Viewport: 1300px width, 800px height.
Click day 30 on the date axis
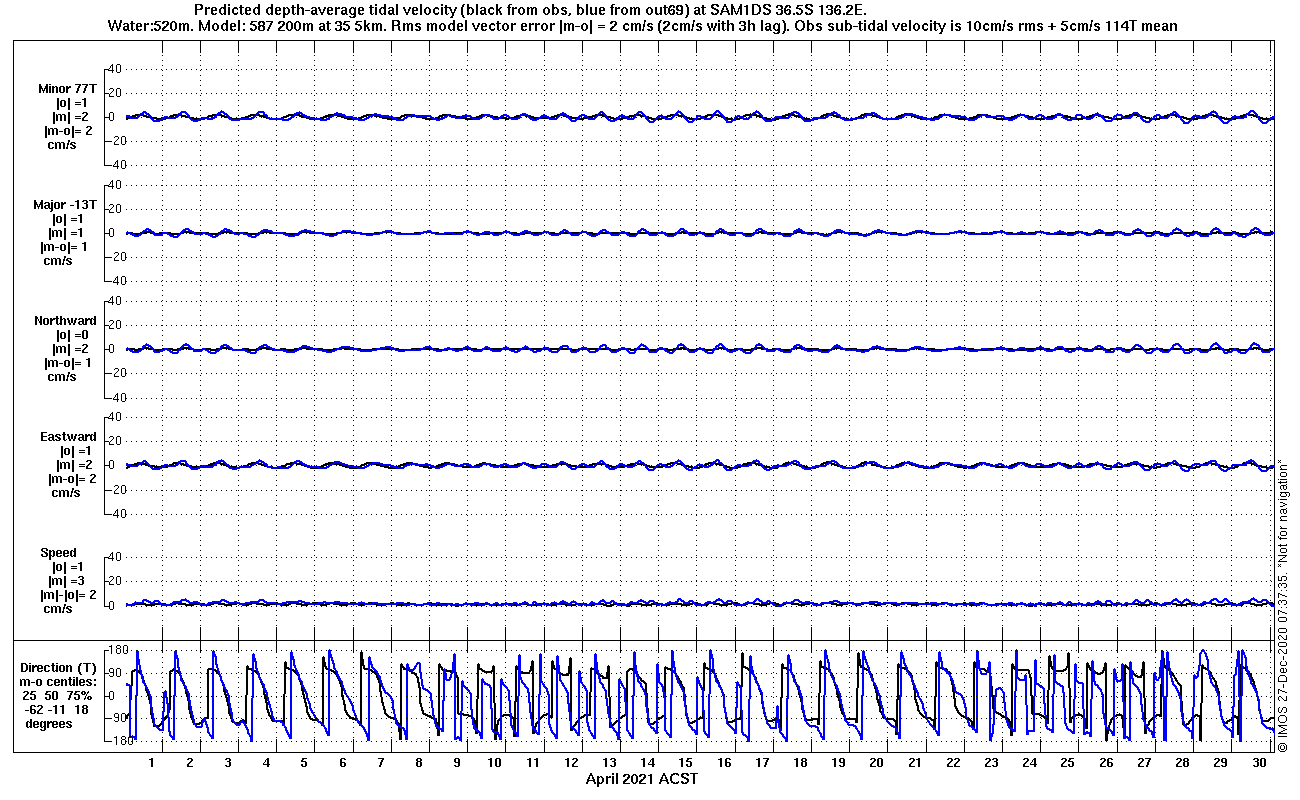1258,763
